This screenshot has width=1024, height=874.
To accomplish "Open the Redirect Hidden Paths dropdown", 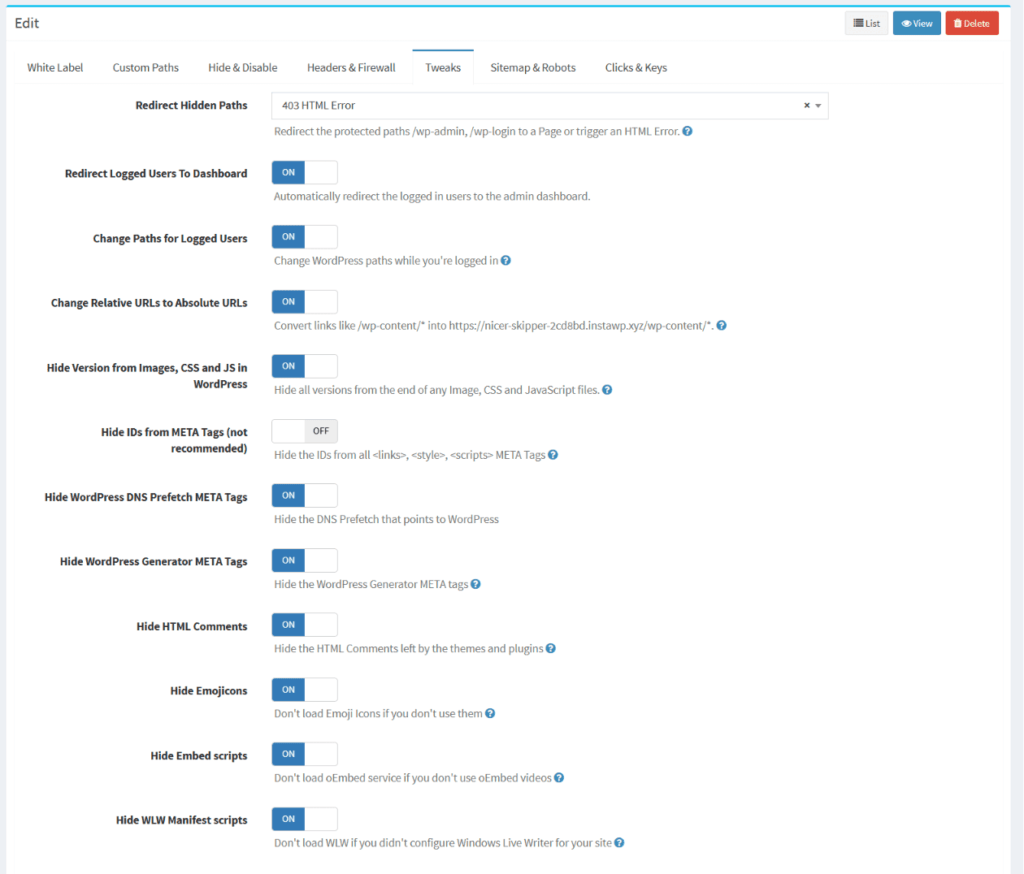I will pos(820,105).
